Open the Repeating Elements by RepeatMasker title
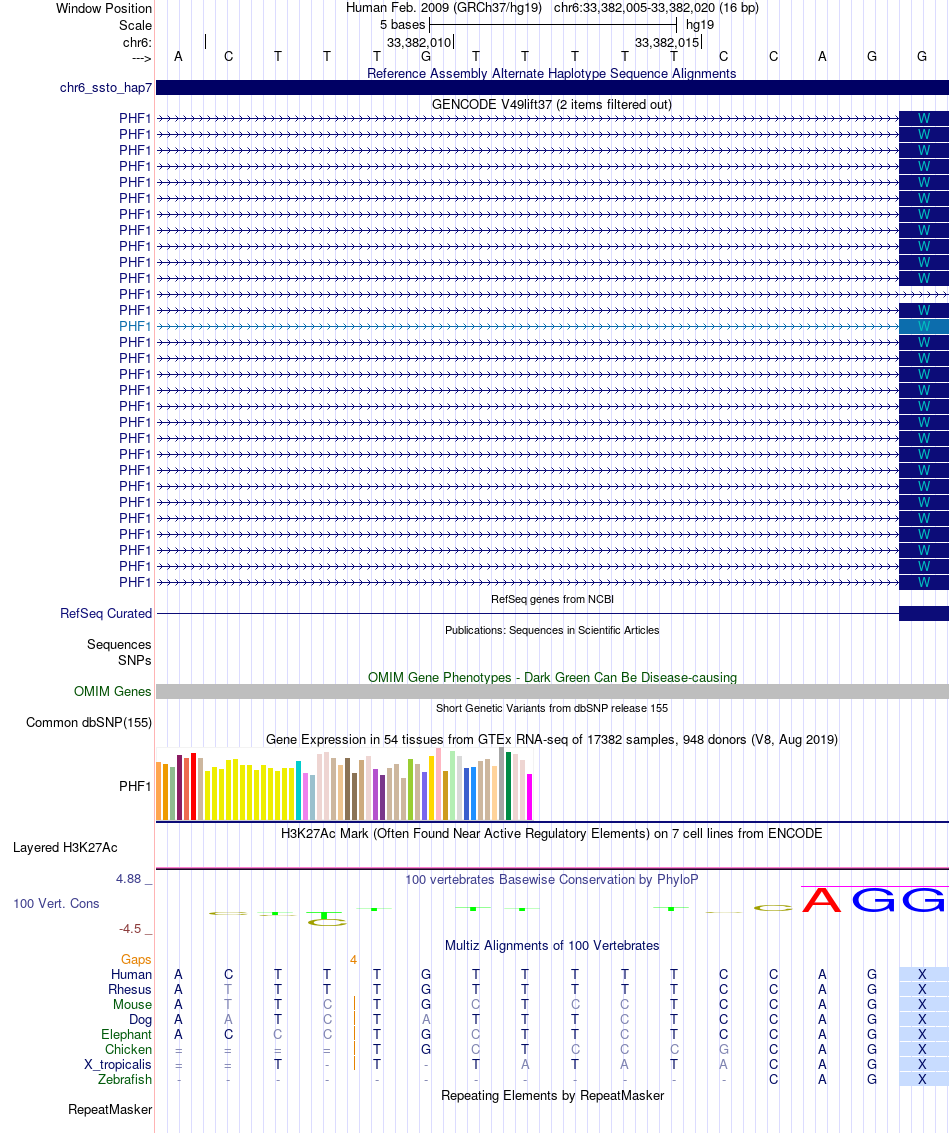This screenshot has height=1133, width=950. (x=552, y=1096)
